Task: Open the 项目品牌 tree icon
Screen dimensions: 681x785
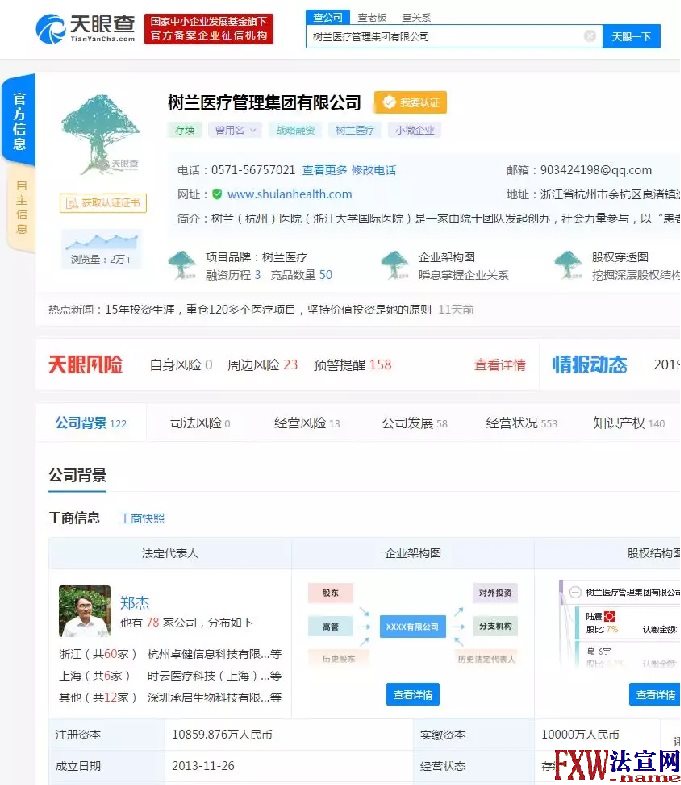Action: click(x=182, y=265)
